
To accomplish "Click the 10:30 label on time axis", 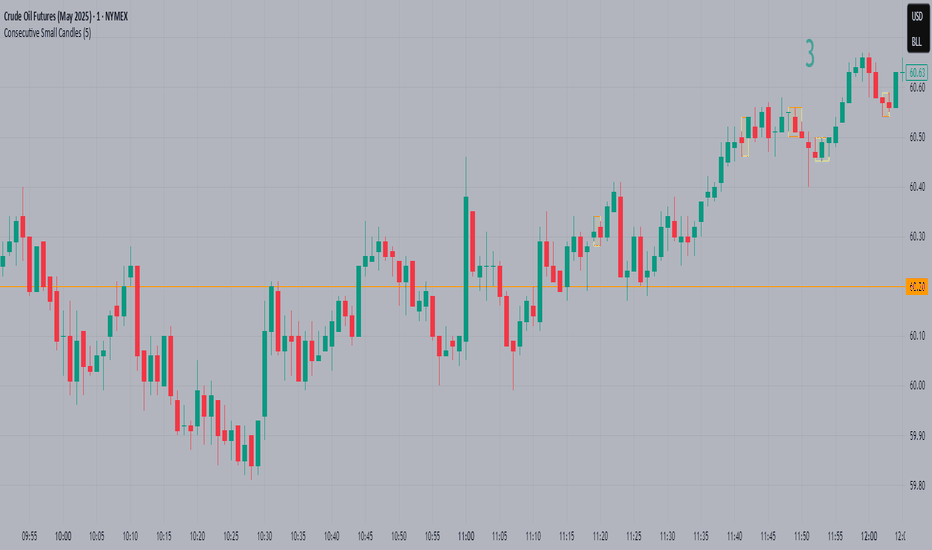I will click(x=265, y=536).
